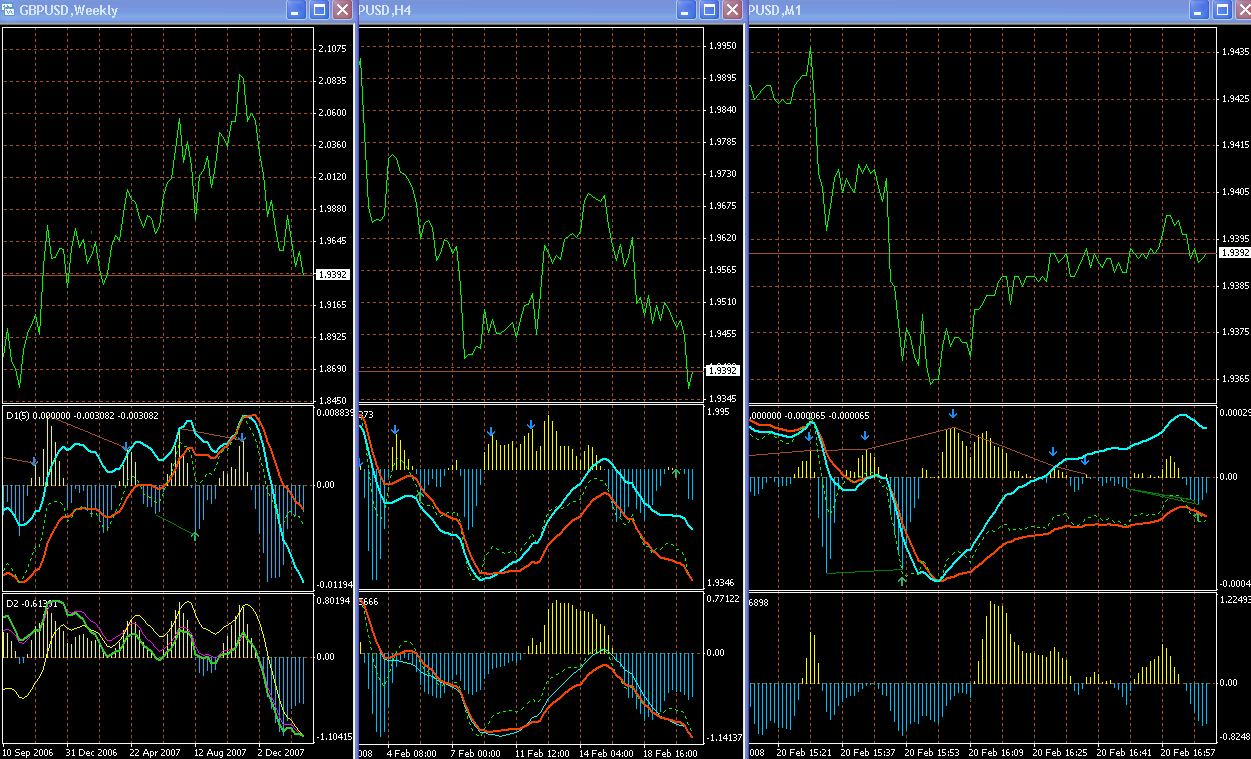The image size is (1251, 759).
Task: Click the 31 Dec 2006 date label
Action: point(92,751)
